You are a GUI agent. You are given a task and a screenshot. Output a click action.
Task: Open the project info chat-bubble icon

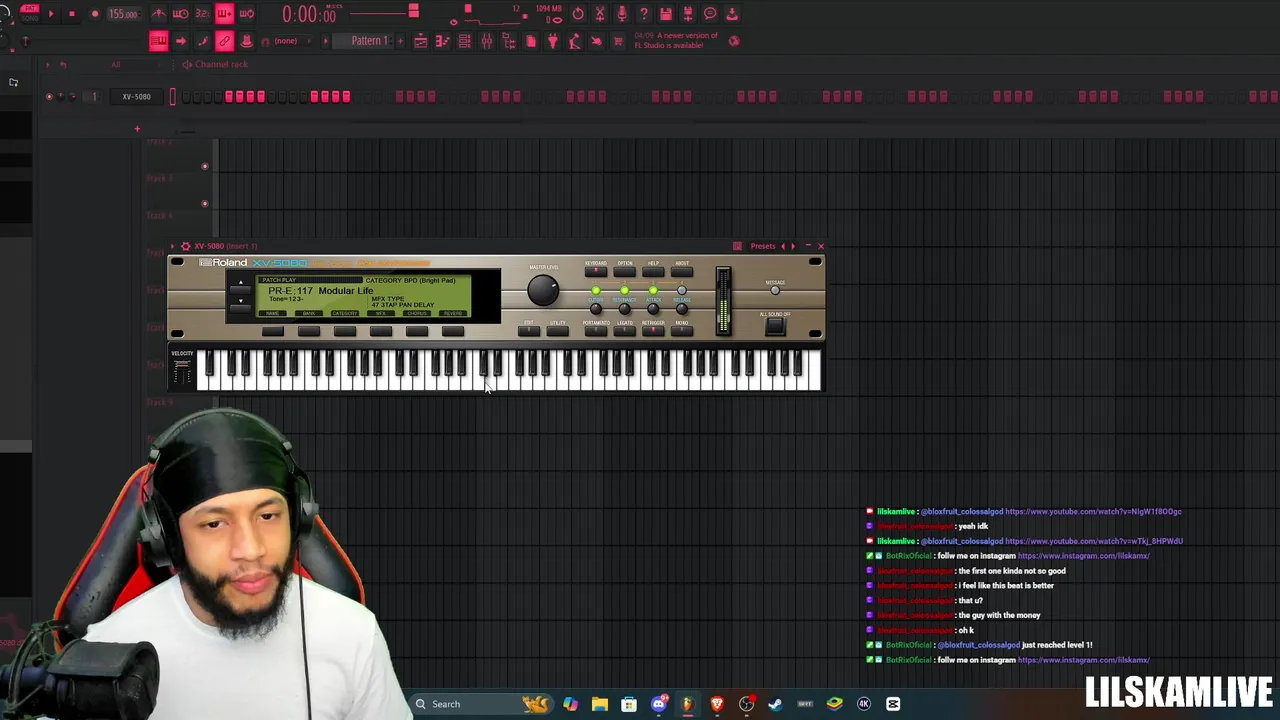[x=710, y=14]
